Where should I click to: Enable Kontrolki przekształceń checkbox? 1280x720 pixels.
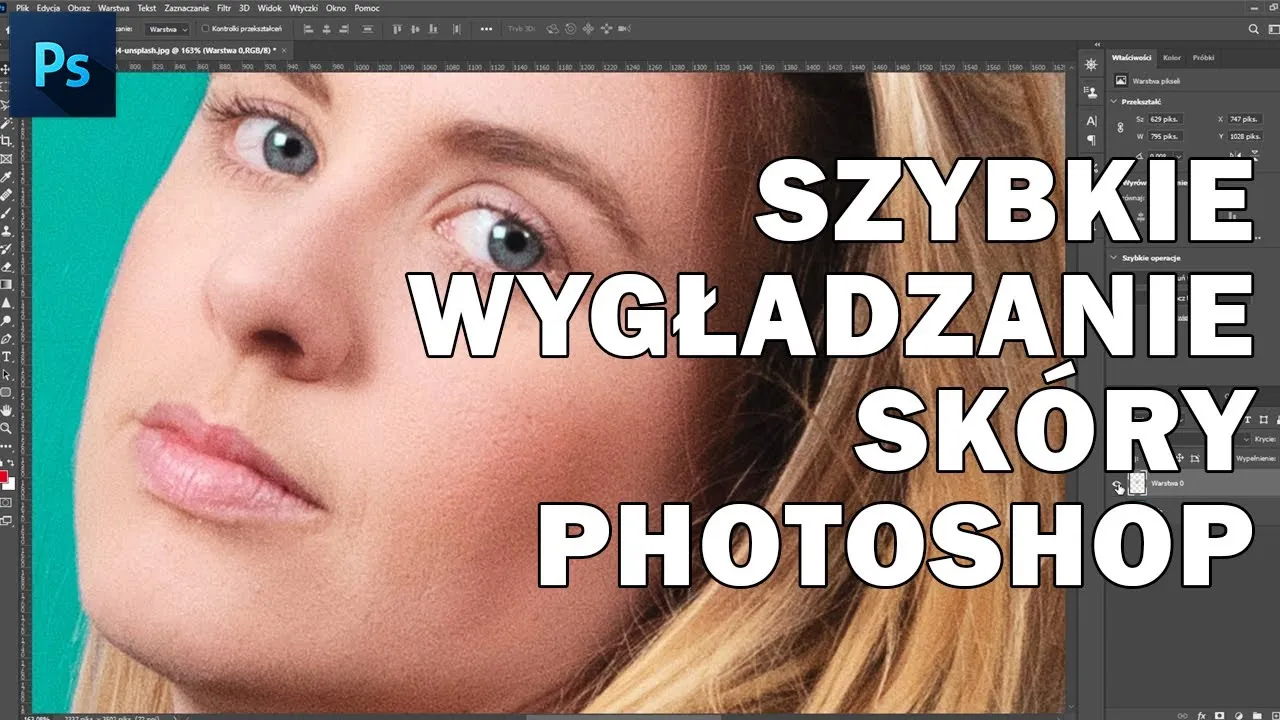205,29
